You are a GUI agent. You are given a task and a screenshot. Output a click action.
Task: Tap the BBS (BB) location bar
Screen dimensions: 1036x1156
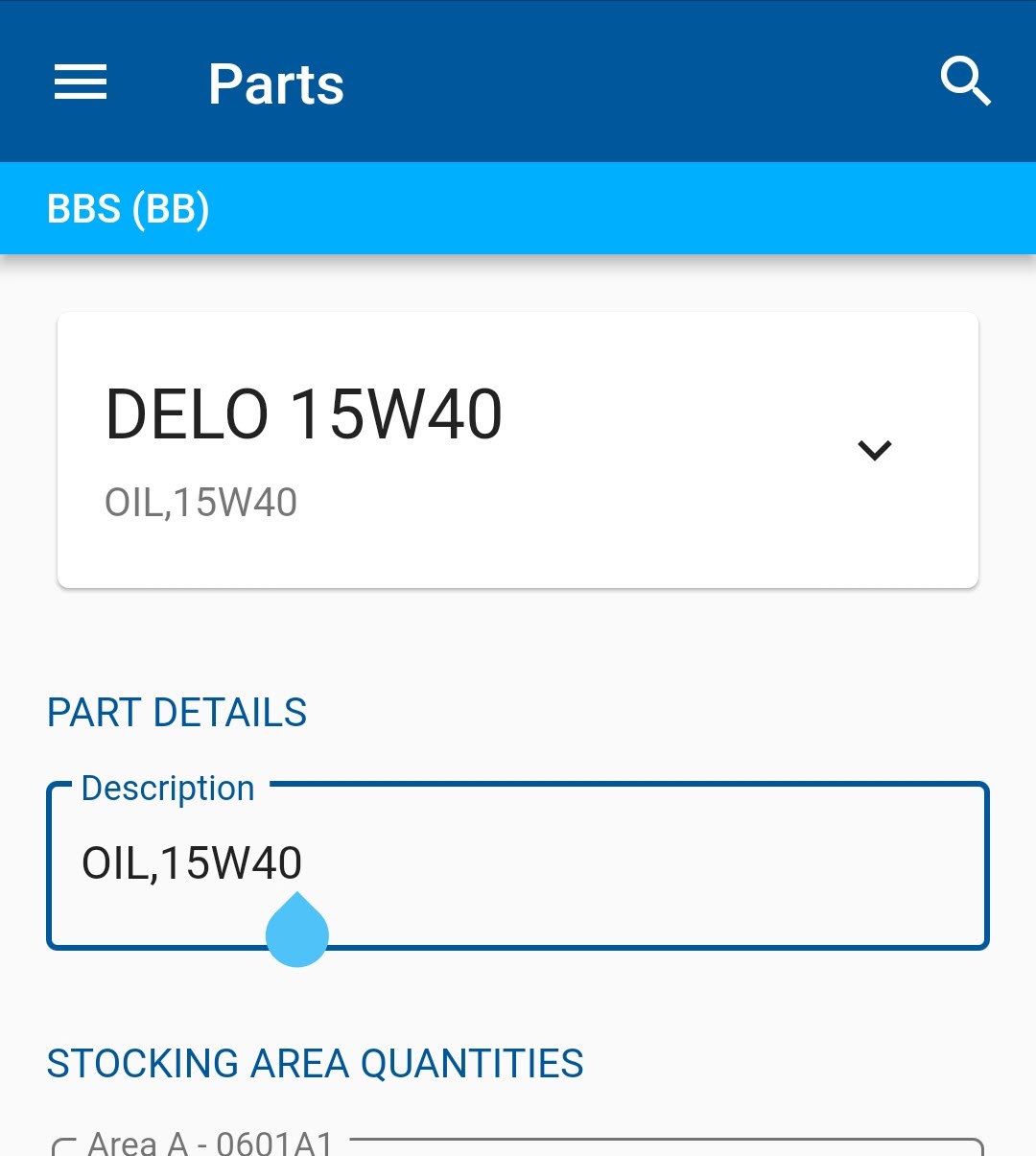(x=129, y=208)
